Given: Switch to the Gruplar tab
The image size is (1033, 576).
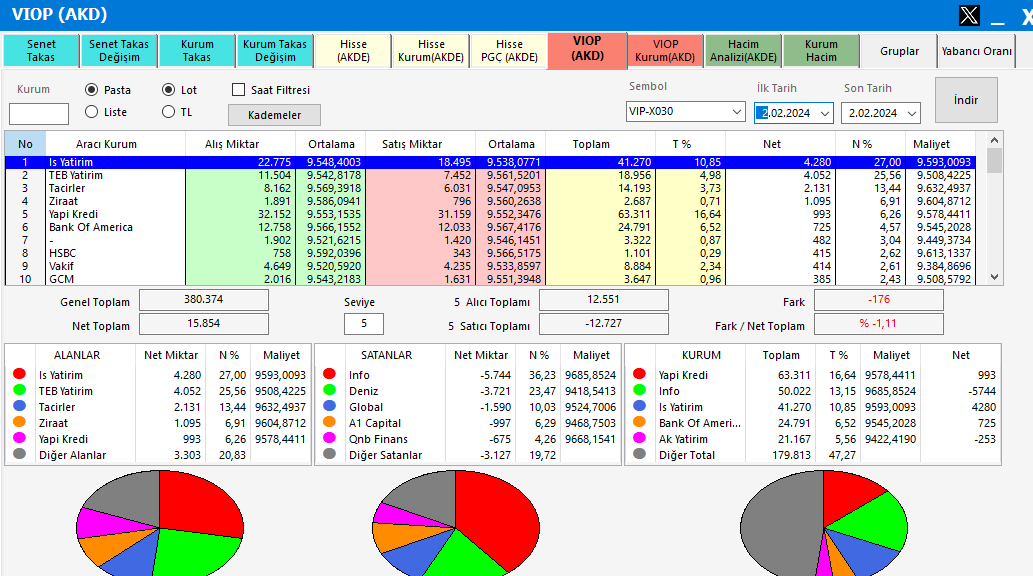Looking at the screenshot, I should click(899, 51).
